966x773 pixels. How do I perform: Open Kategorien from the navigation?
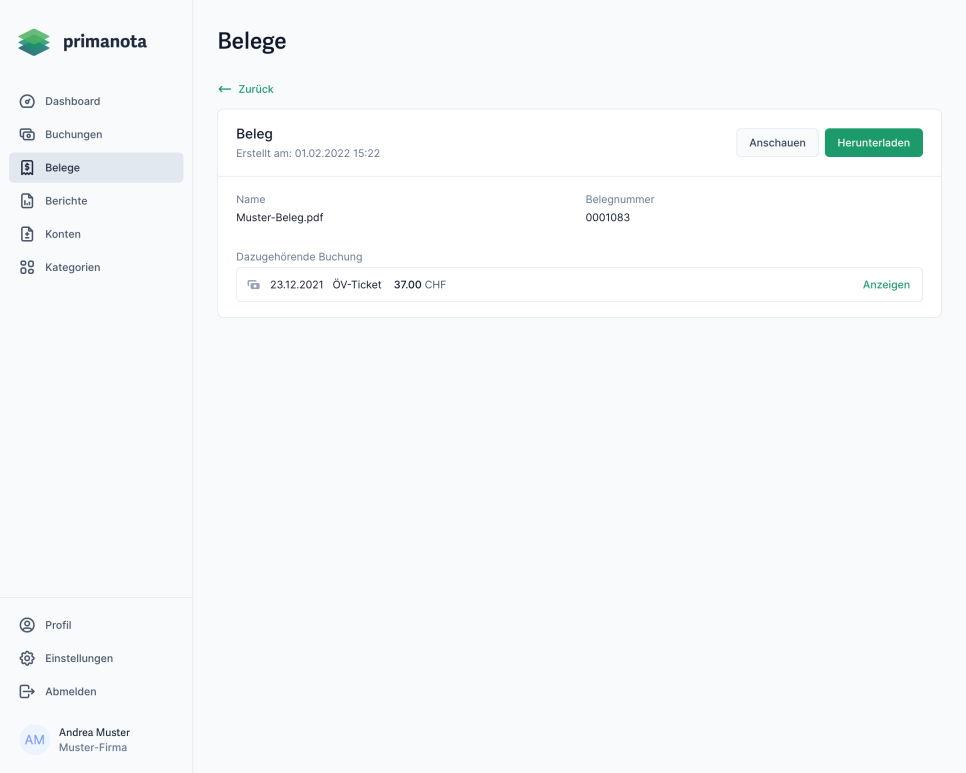tap(72, 267)
